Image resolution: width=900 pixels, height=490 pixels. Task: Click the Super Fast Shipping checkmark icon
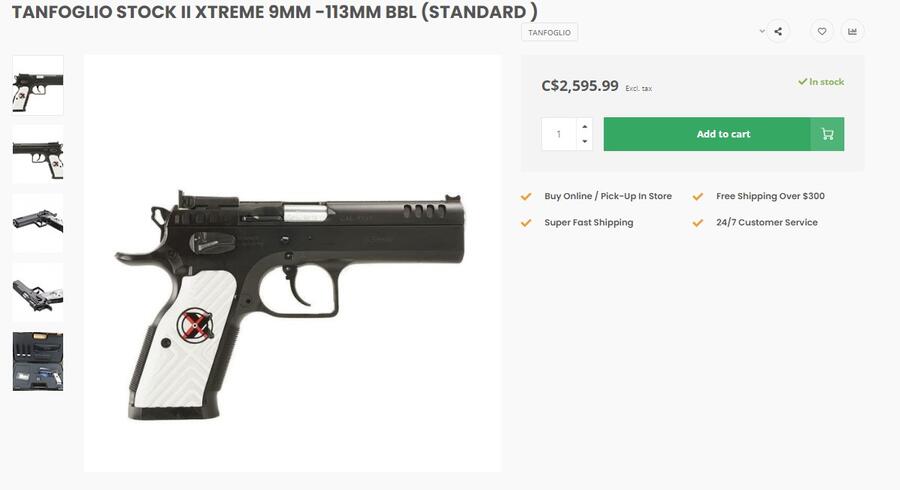(x=526, y=223)
